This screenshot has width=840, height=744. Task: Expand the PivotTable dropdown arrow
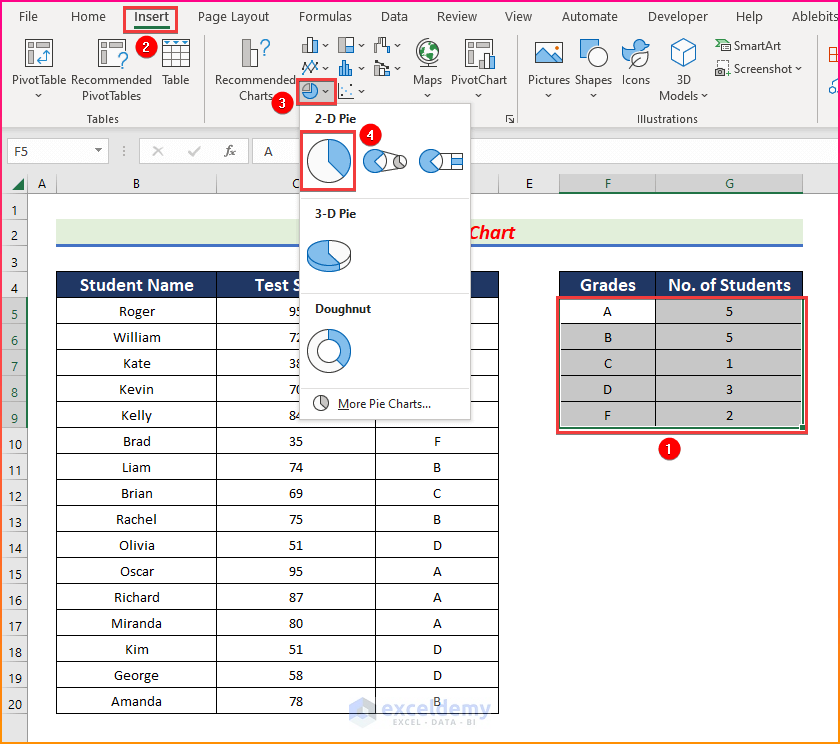tap(38, 96)
